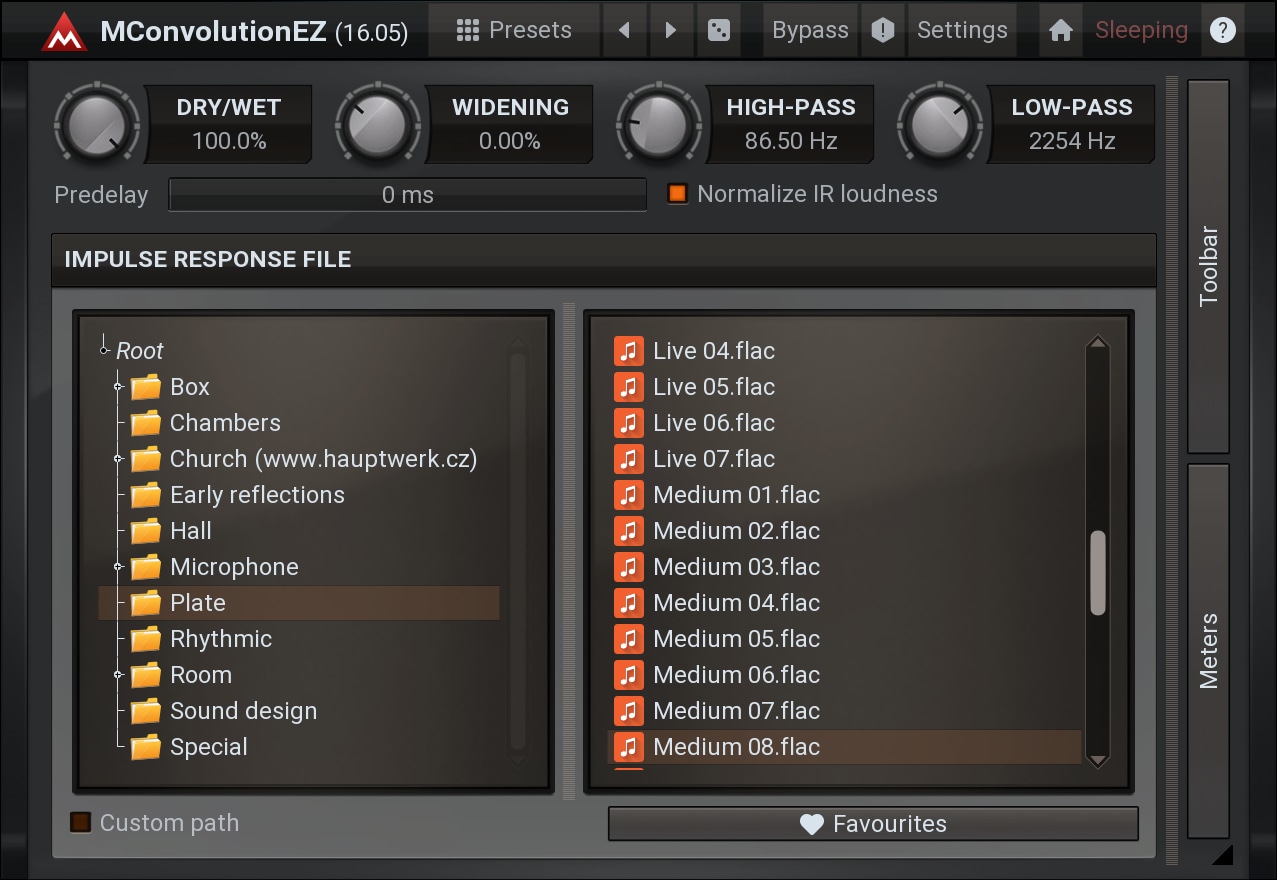Toggle the Bypass button
This screenshot has width=1277, height=880.
(x=810, y=30)
